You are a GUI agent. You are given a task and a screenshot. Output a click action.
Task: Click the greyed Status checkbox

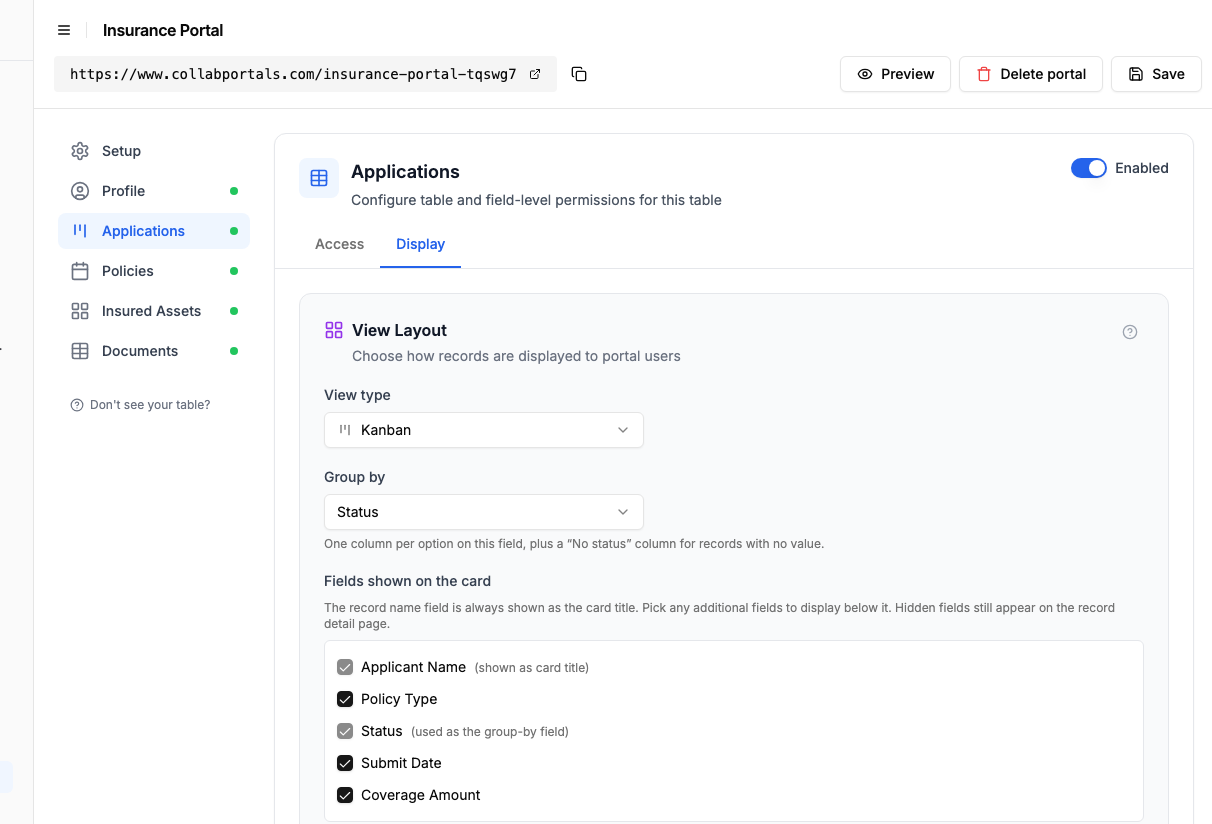point(345,731)
